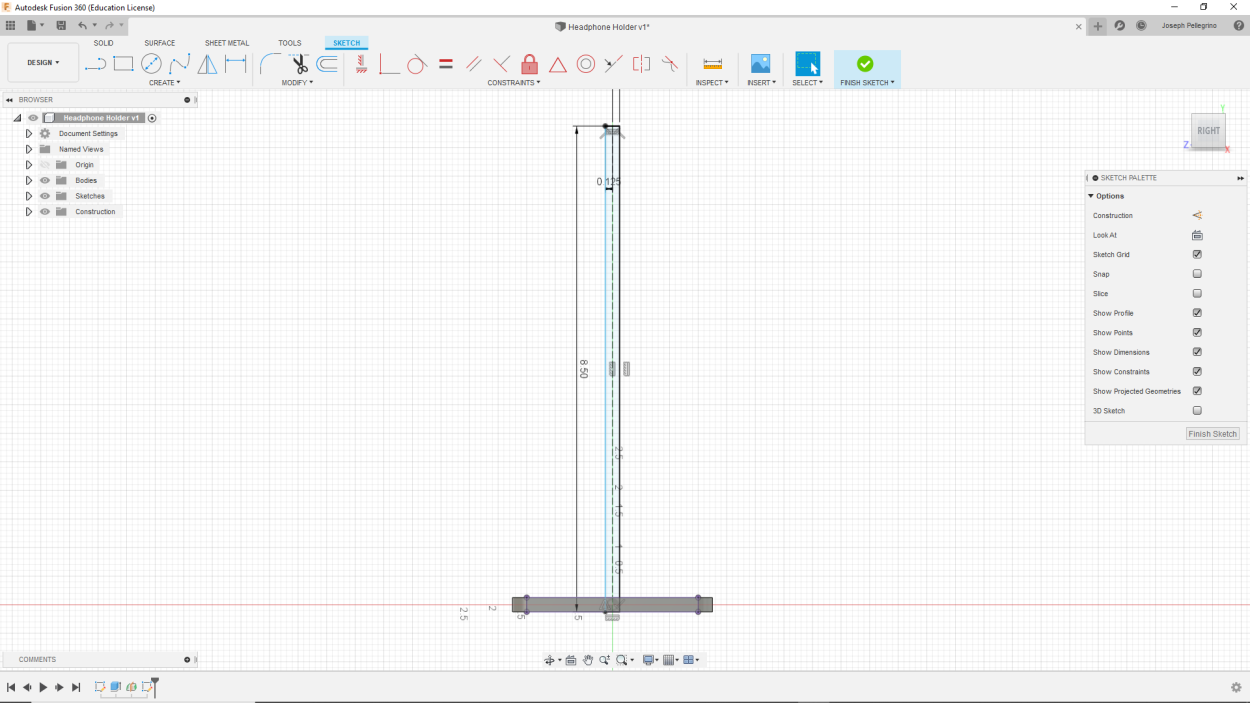
Task: Open the CREATE dropdown menu
Action: tap(165, 83)
